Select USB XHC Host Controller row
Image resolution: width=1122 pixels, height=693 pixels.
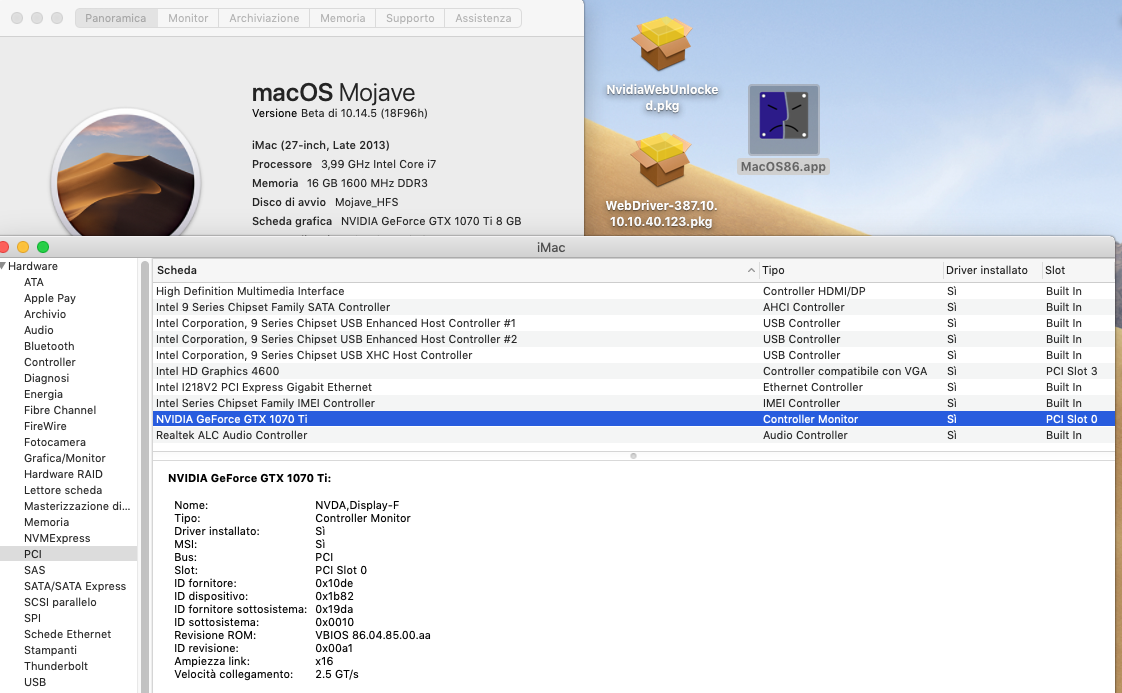pos(633,355)
